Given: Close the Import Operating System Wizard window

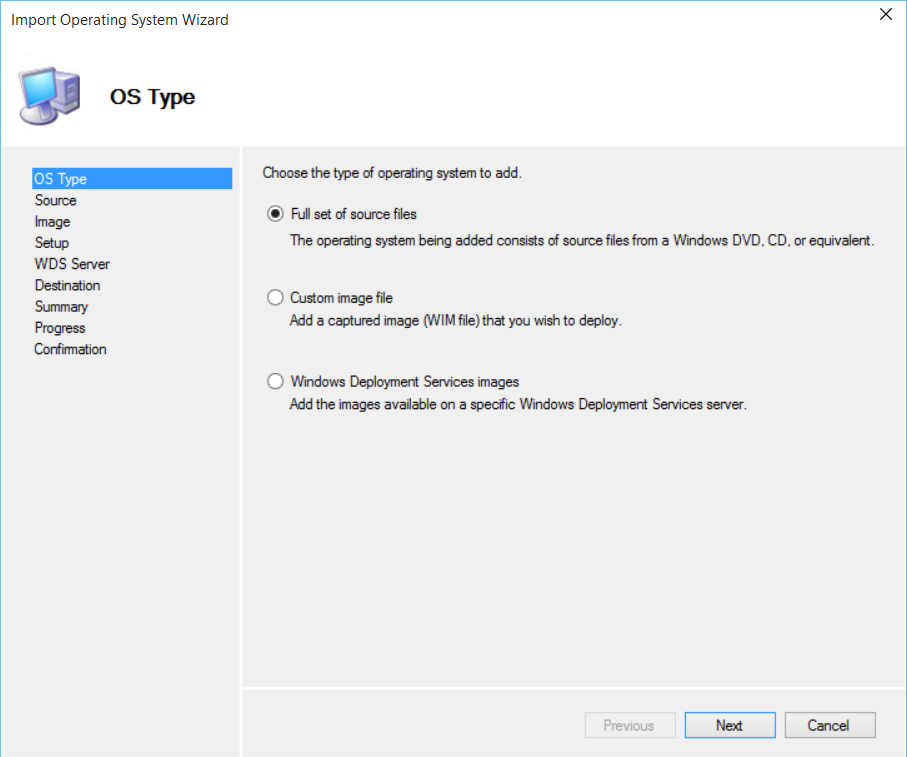Looking at the screenshot, I should [884, 15].
